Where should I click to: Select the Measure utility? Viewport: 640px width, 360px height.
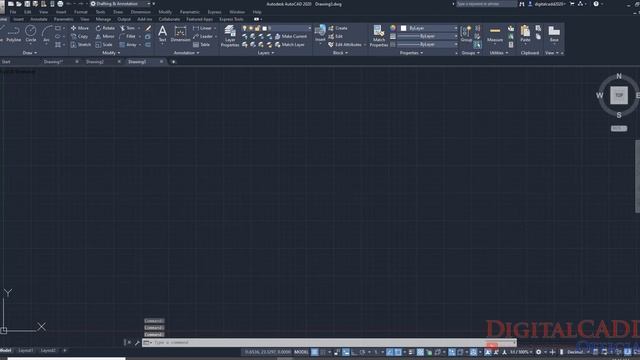tap(495, 33)
